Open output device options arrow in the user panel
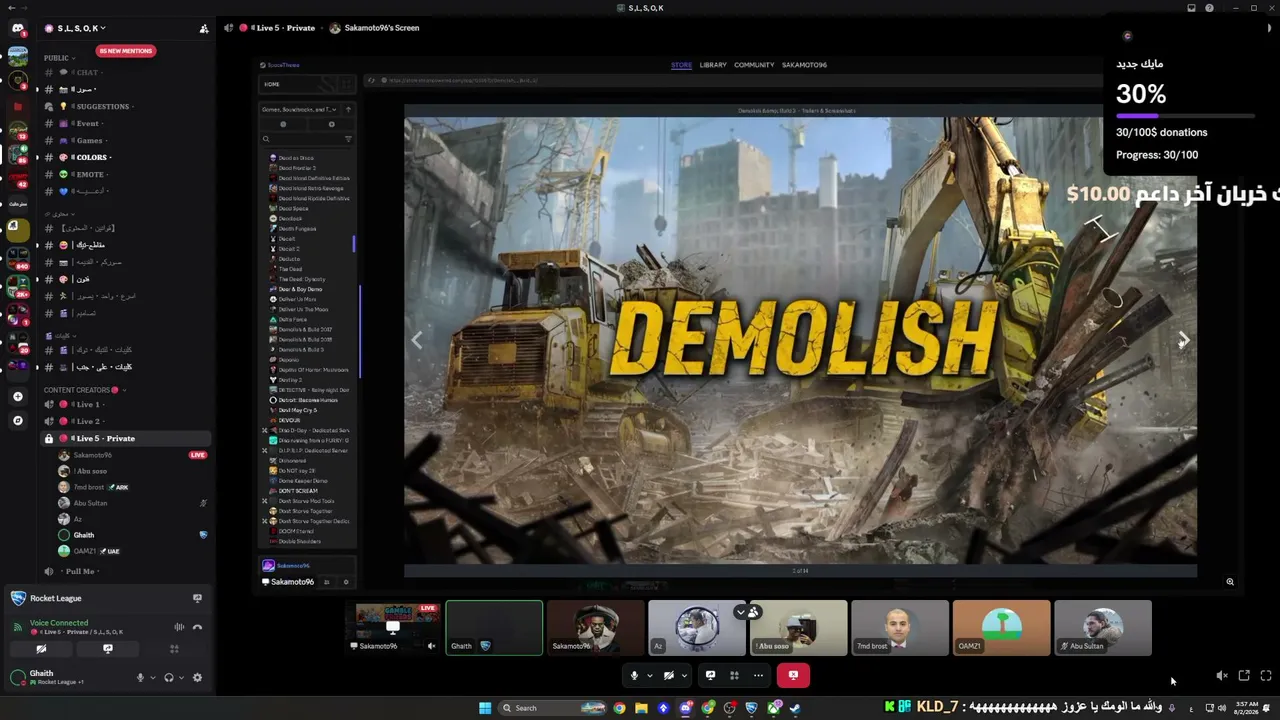This screenshot has width=1280, height=720. click(181, 677)
